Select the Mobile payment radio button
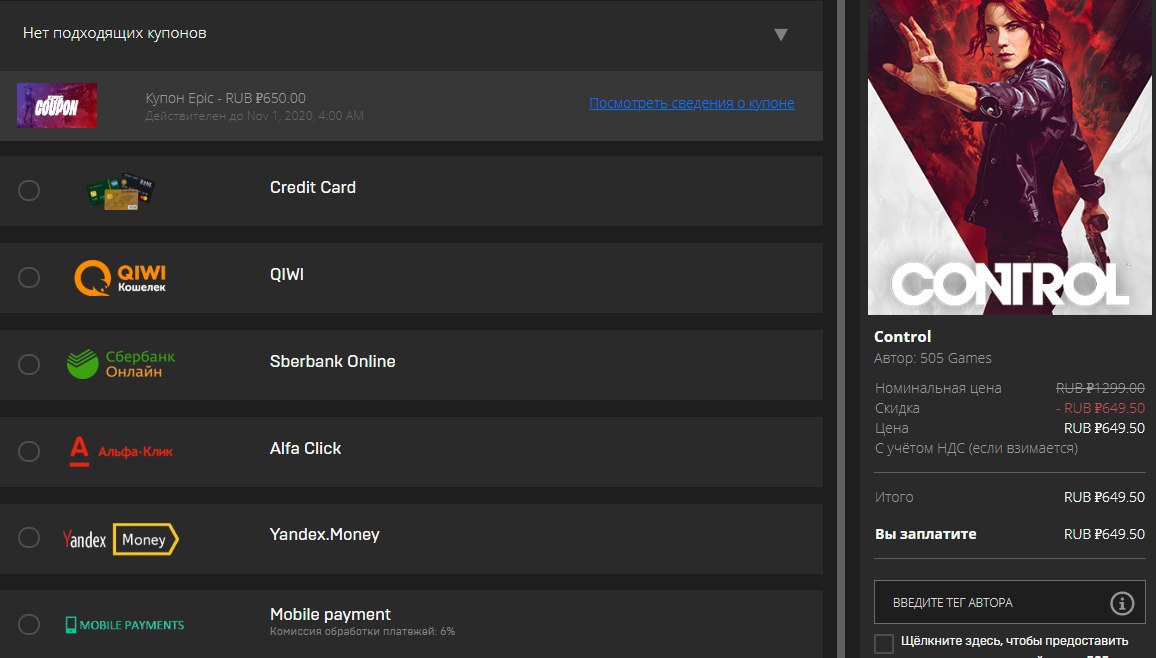 [29, 624]
